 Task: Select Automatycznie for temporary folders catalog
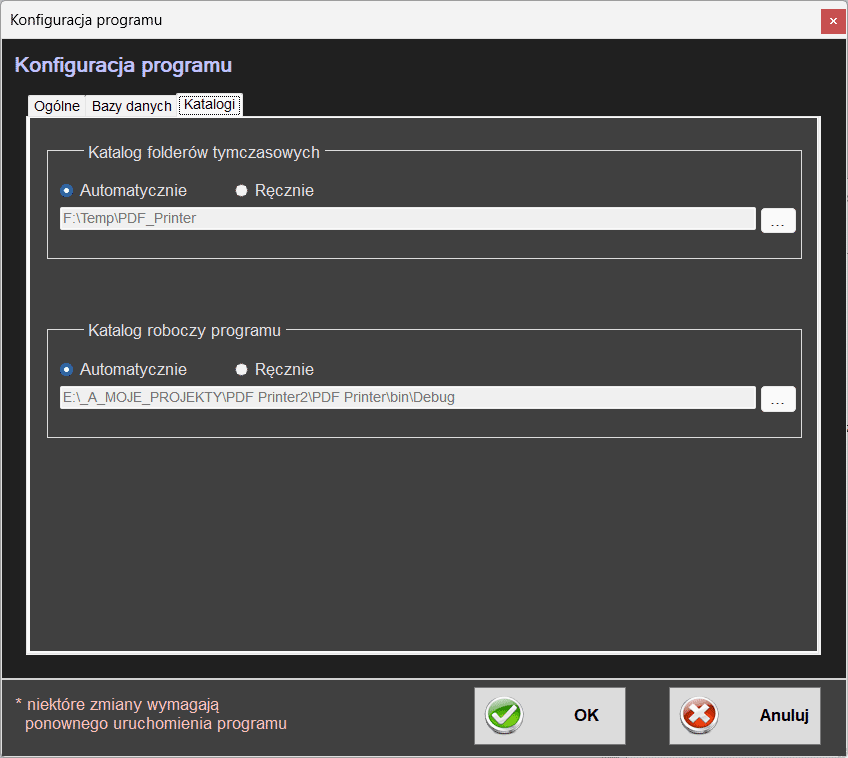[67, 191]
